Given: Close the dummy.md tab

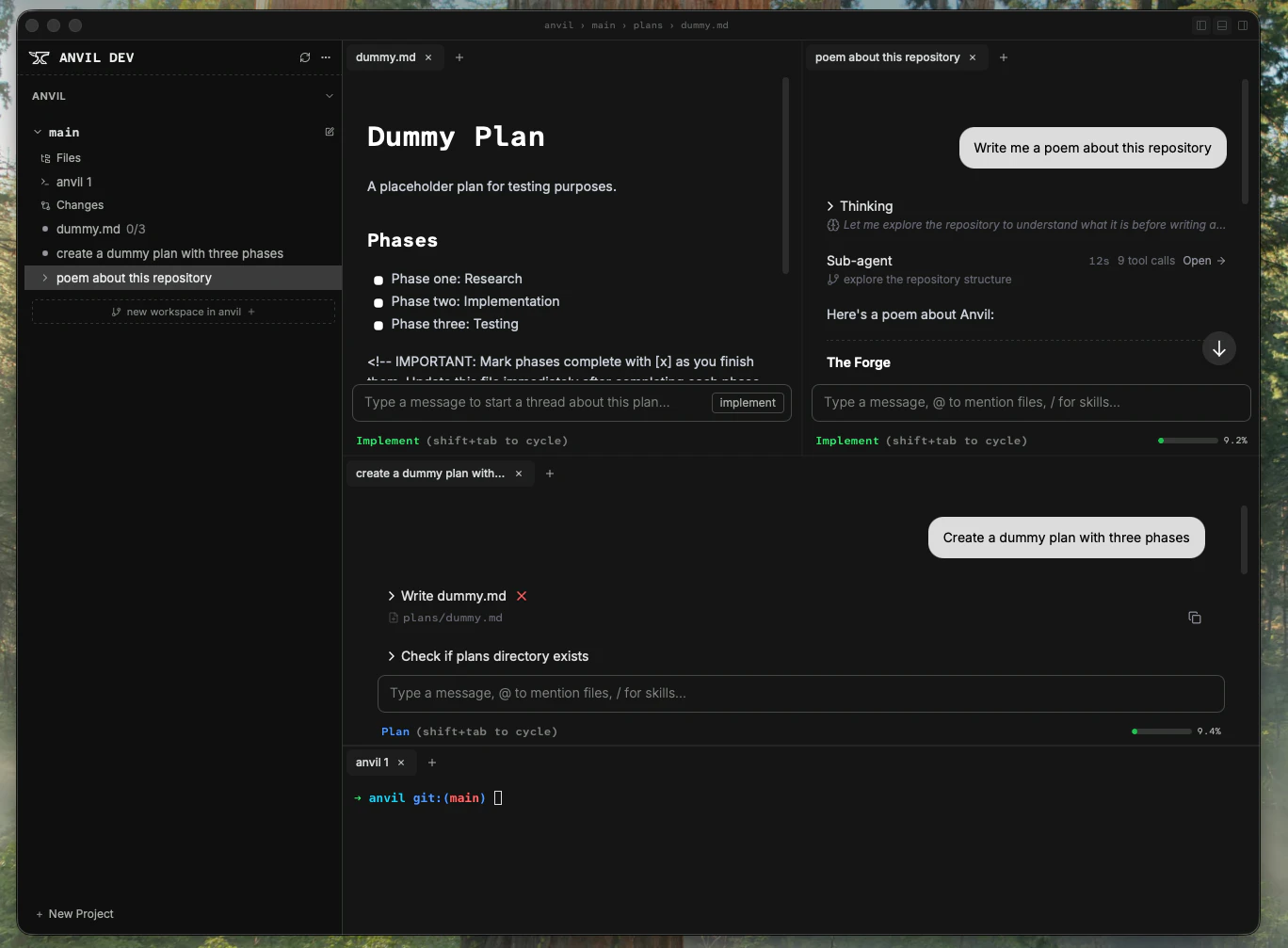Looking at the screenshot, I should click(428, 57).
